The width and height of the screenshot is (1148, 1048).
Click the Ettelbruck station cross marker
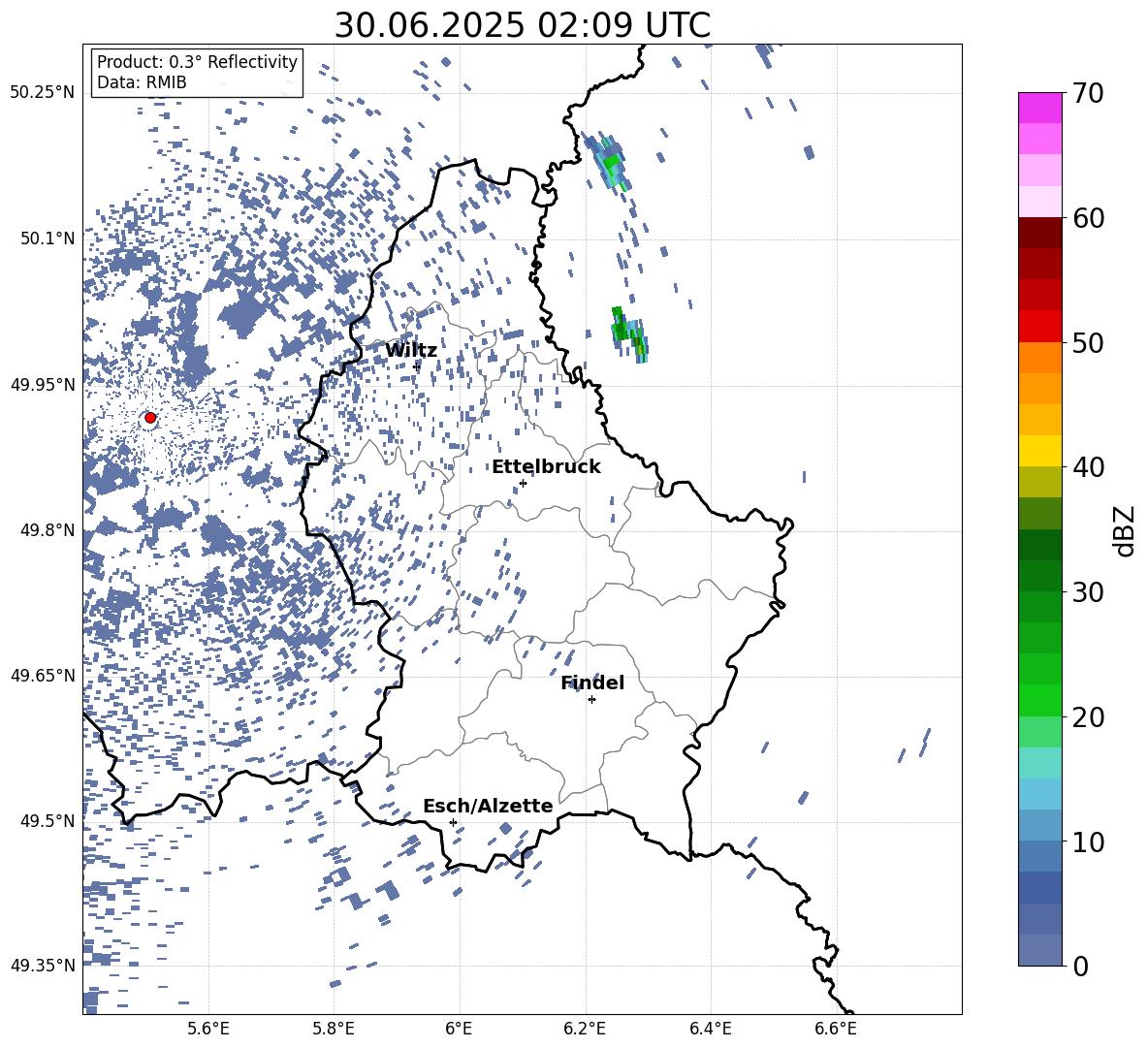523,483
